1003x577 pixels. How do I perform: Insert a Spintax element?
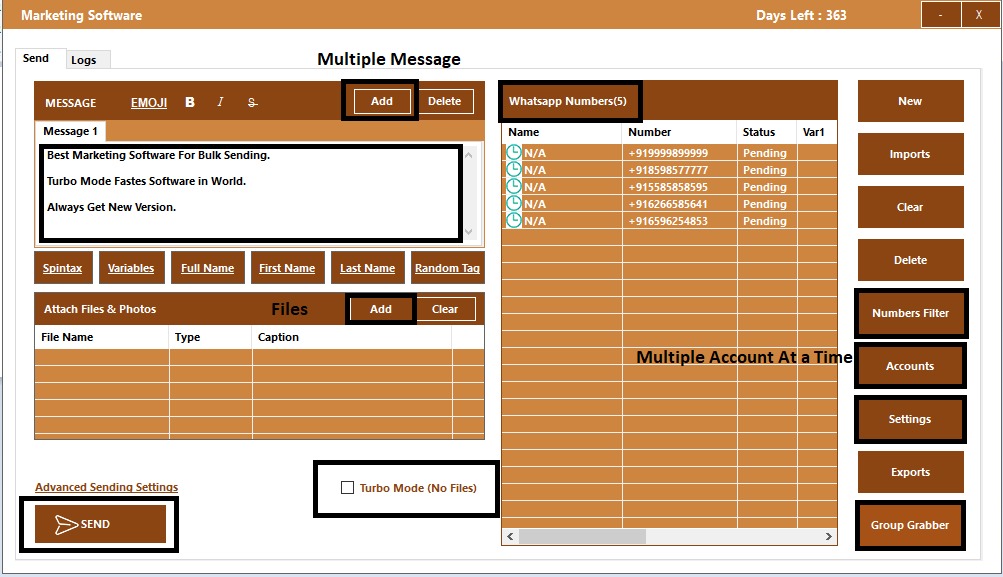[63, 267]
